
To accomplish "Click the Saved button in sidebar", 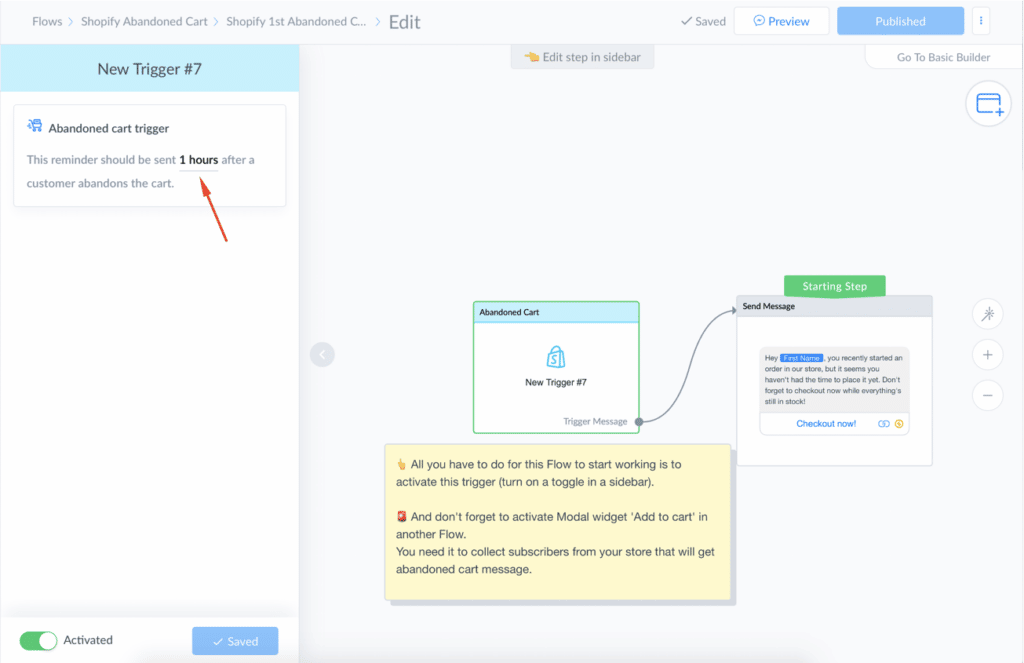I will tap(235, 641).
